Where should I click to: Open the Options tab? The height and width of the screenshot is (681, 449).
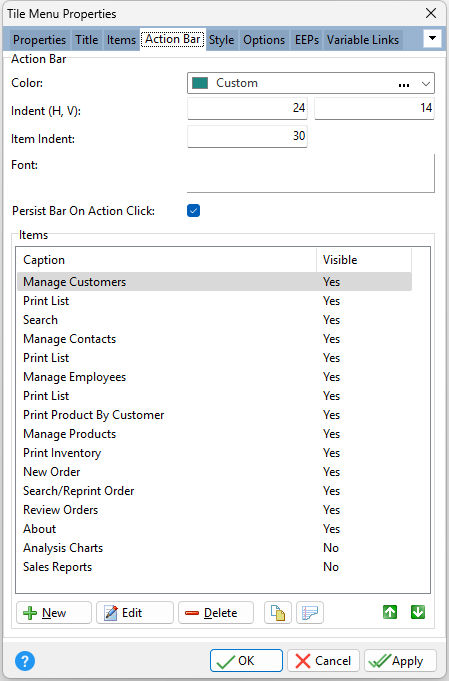tap(264, 40)
